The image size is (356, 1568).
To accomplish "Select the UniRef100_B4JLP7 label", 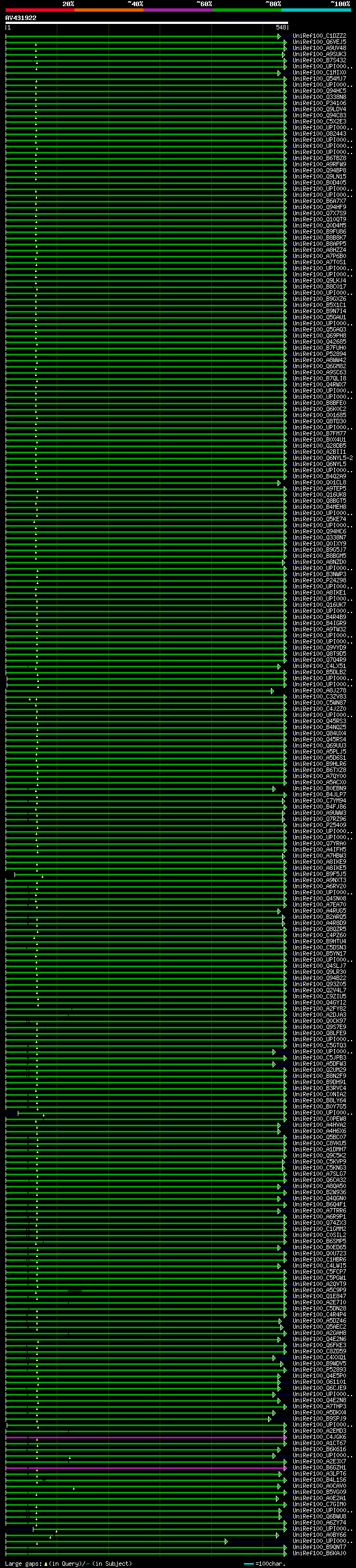I will tap(319, 794).
